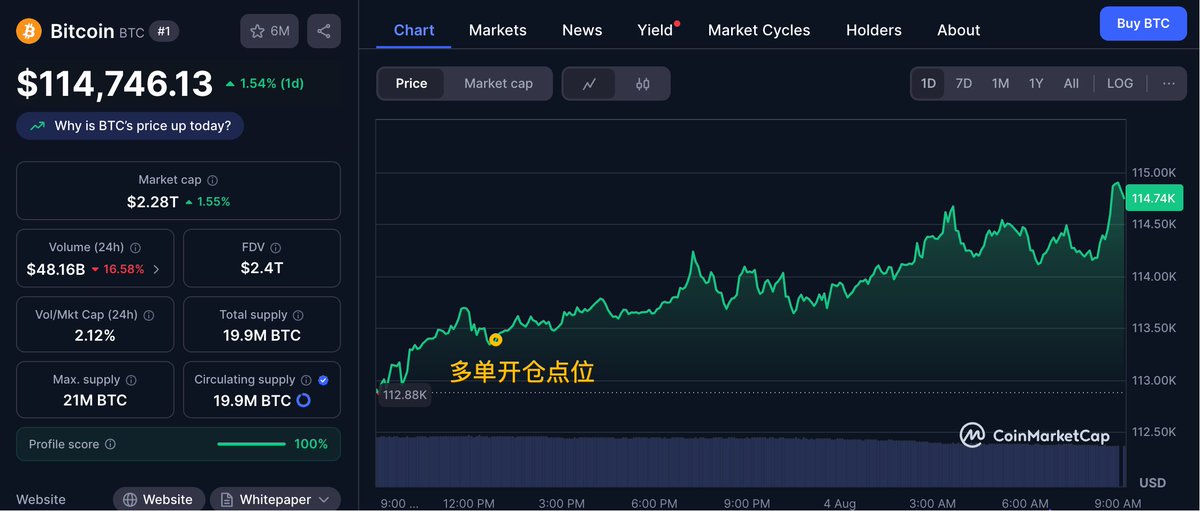The height and width of the screenshot is (511, 1200).
Task: Click the 12:00 PM time axis label
Action: (x=469, y=503)
